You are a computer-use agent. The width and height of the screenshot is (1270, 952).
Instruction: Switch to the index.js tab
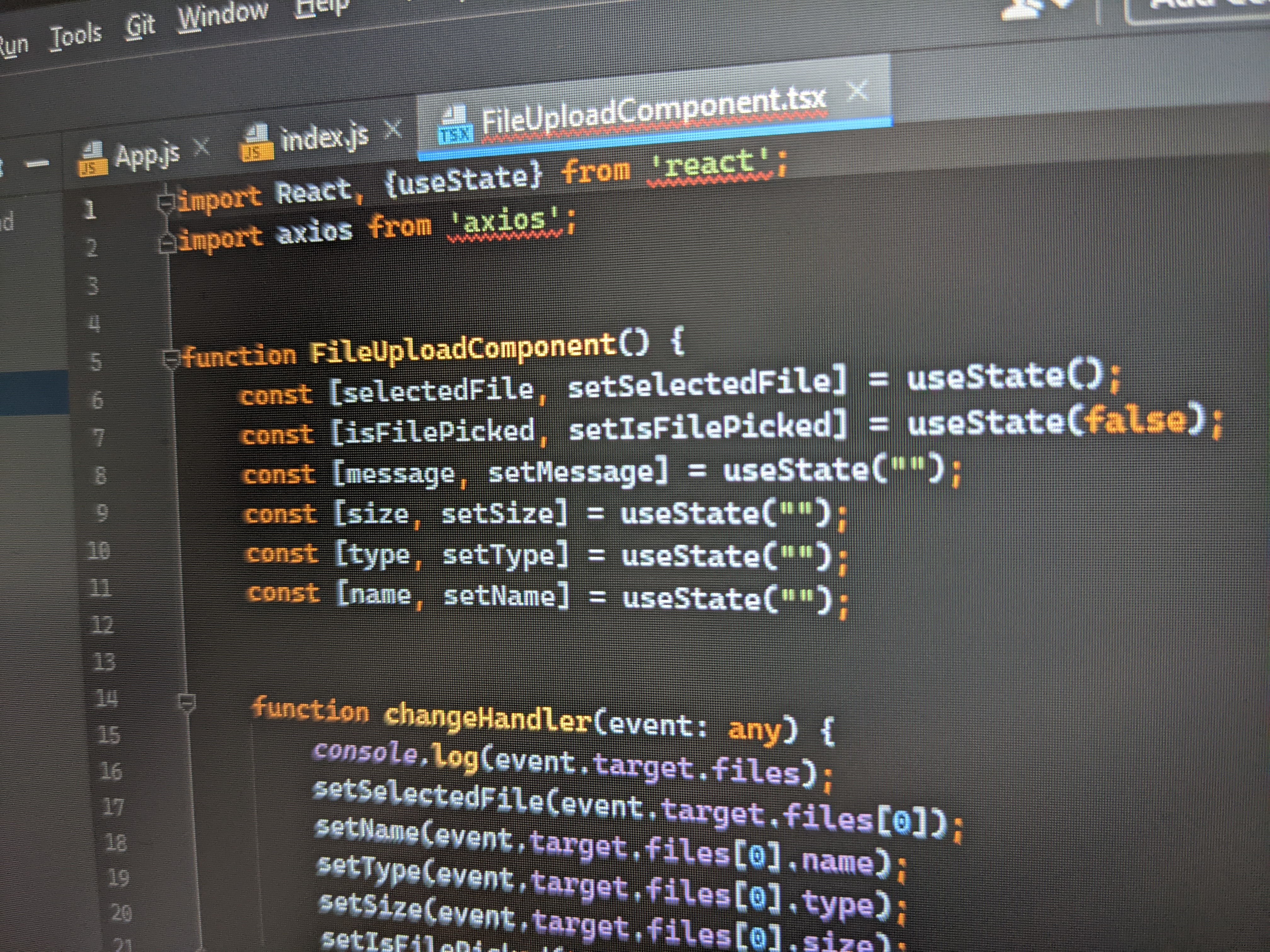click(324, 138)
